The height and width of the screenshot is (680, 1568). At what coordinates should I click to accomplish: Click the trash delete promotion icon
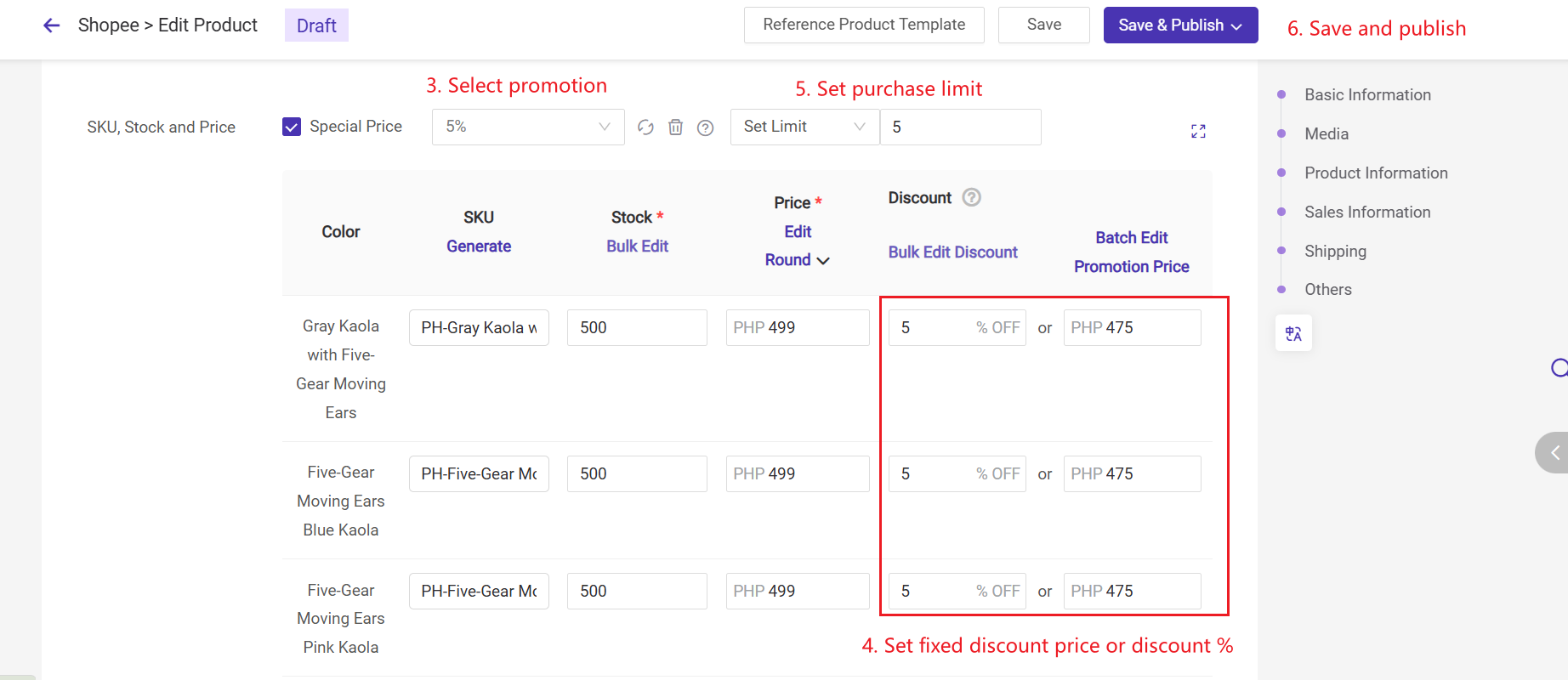click(675, 127)
